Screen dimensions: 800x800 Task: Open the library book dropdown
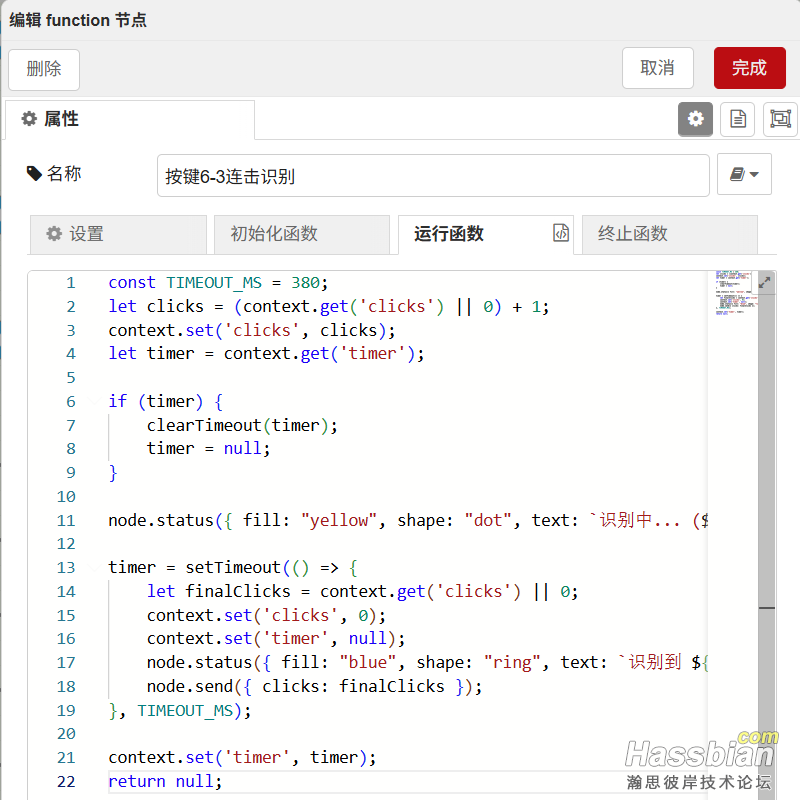point(744,174)
